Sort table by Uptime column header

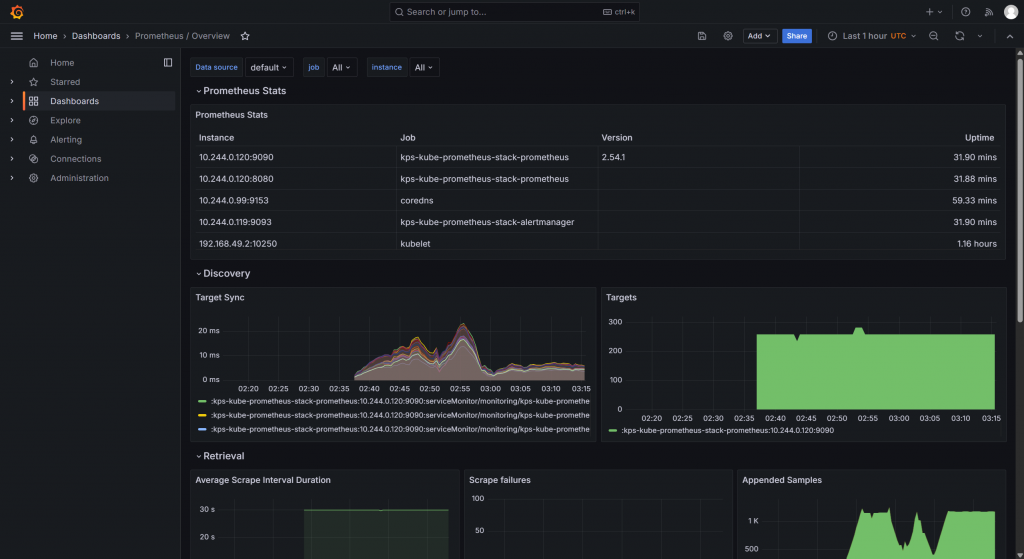click(980, 138)
